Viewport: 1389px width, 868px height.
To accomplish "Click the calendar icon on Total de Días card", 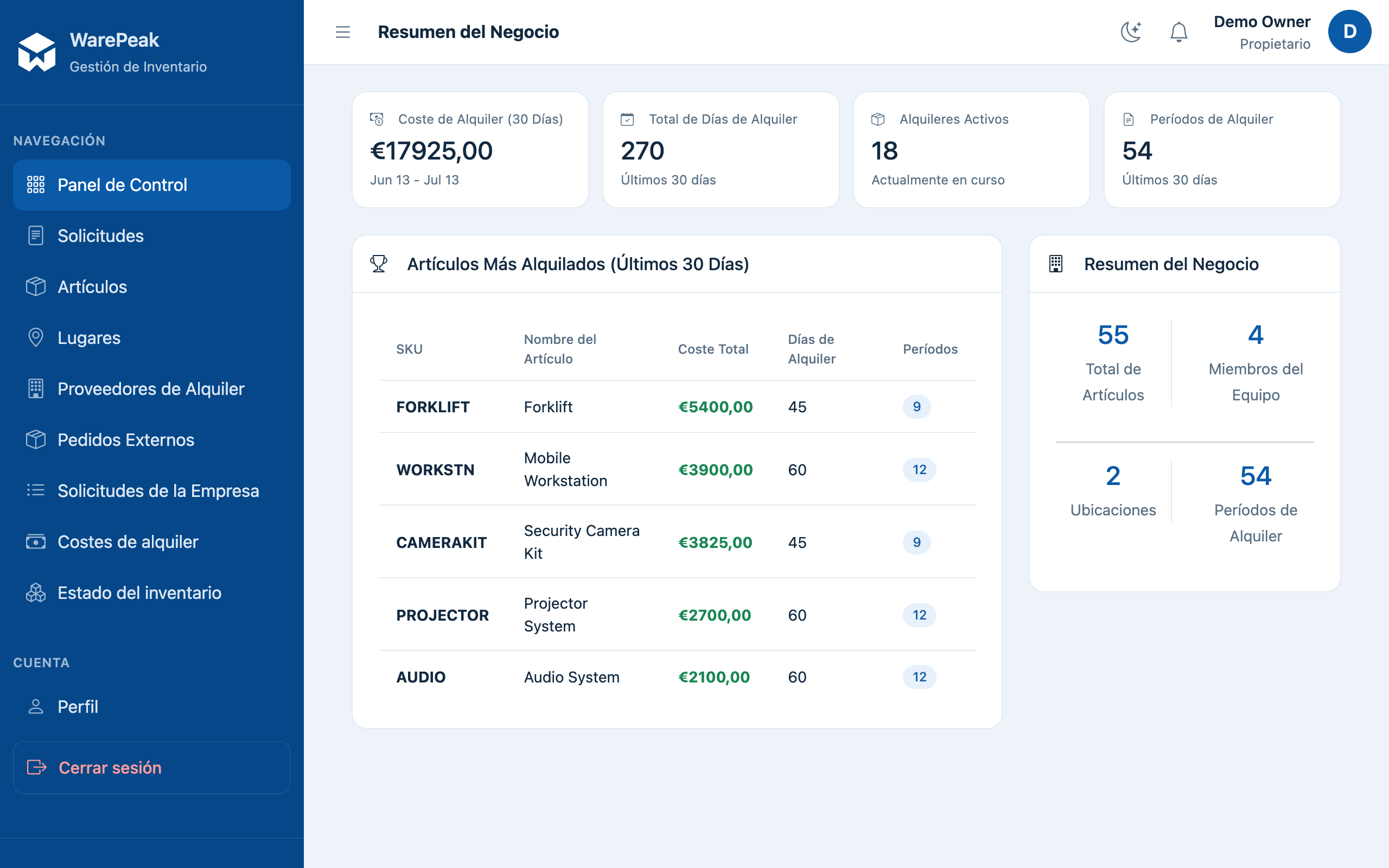I will click(x=627, y=119).
